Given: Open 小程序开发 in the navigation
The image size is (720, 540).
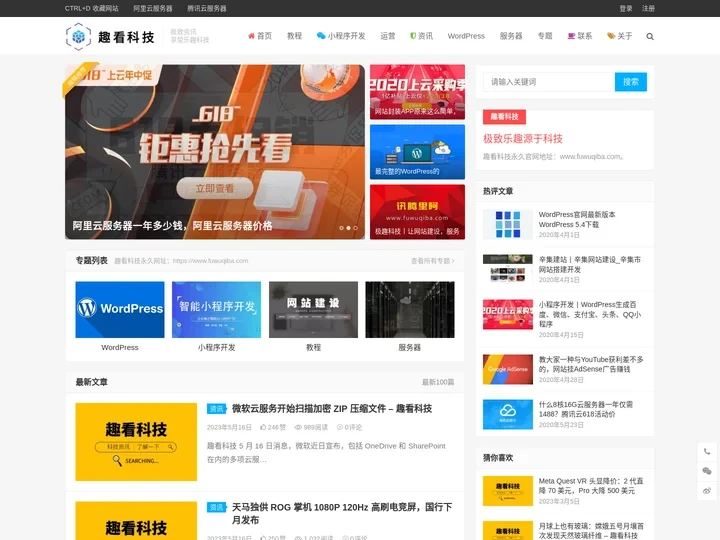Looking at the screenshot, I should [341, 36].
